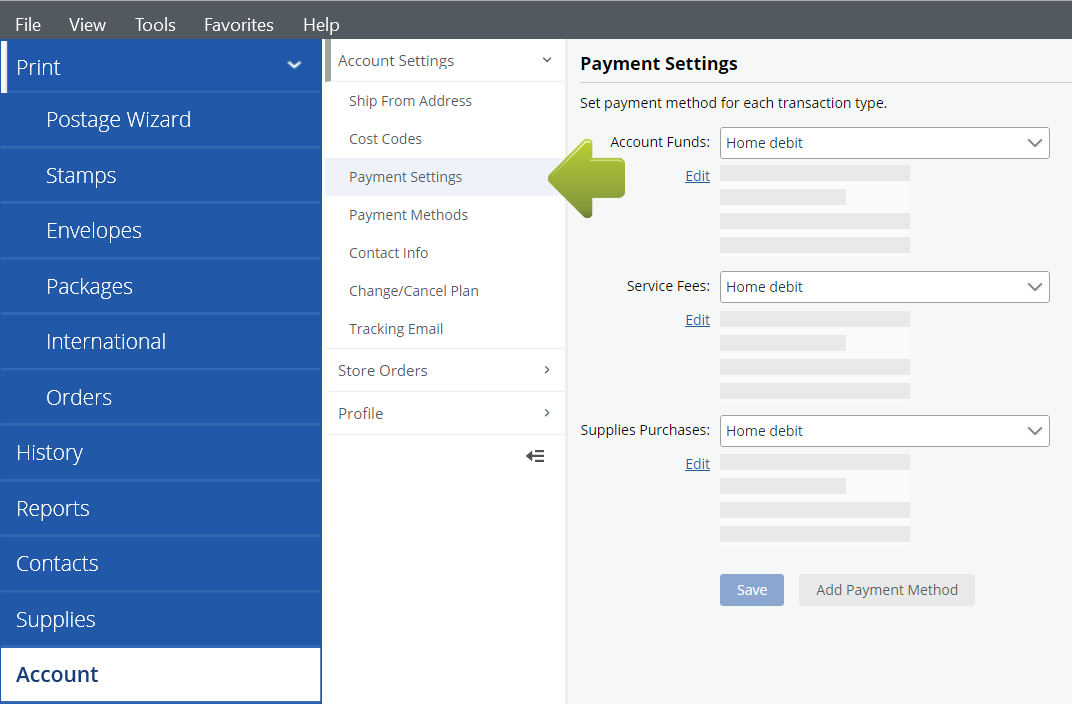Open the Favorites menu

[238, 24]
